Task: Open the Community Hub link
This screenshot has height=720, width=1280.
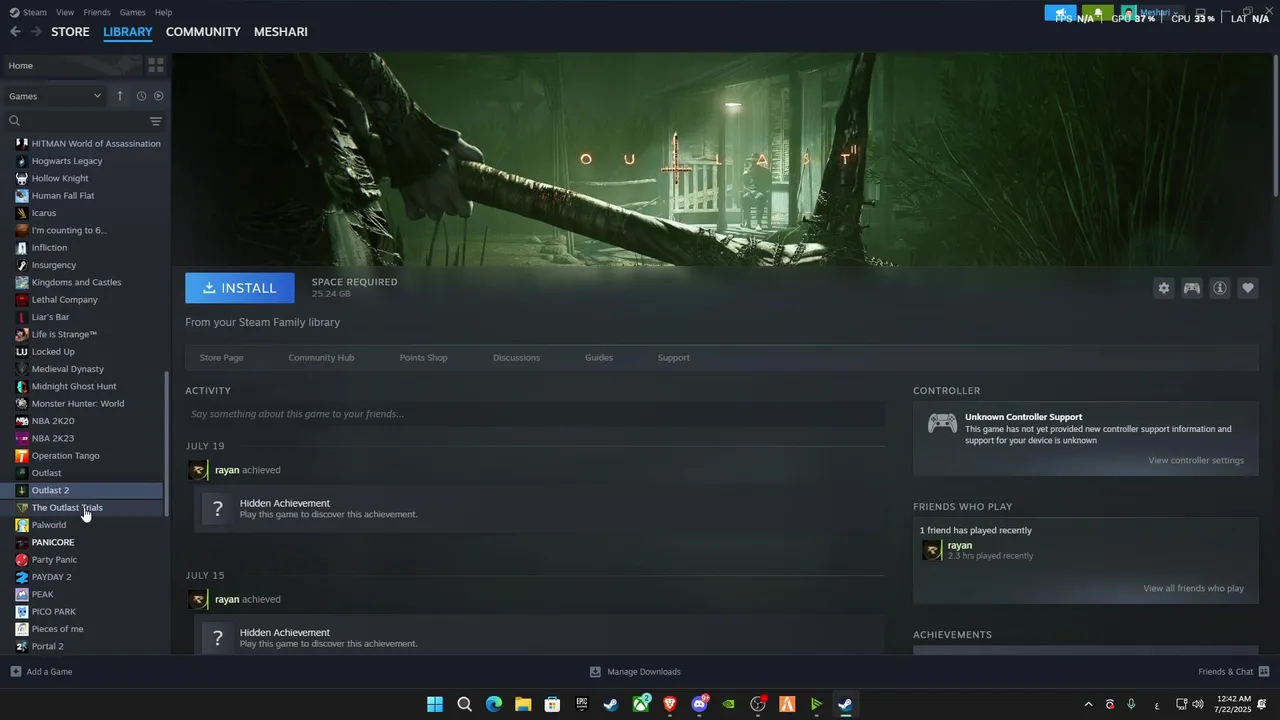Action: [321, 357]
